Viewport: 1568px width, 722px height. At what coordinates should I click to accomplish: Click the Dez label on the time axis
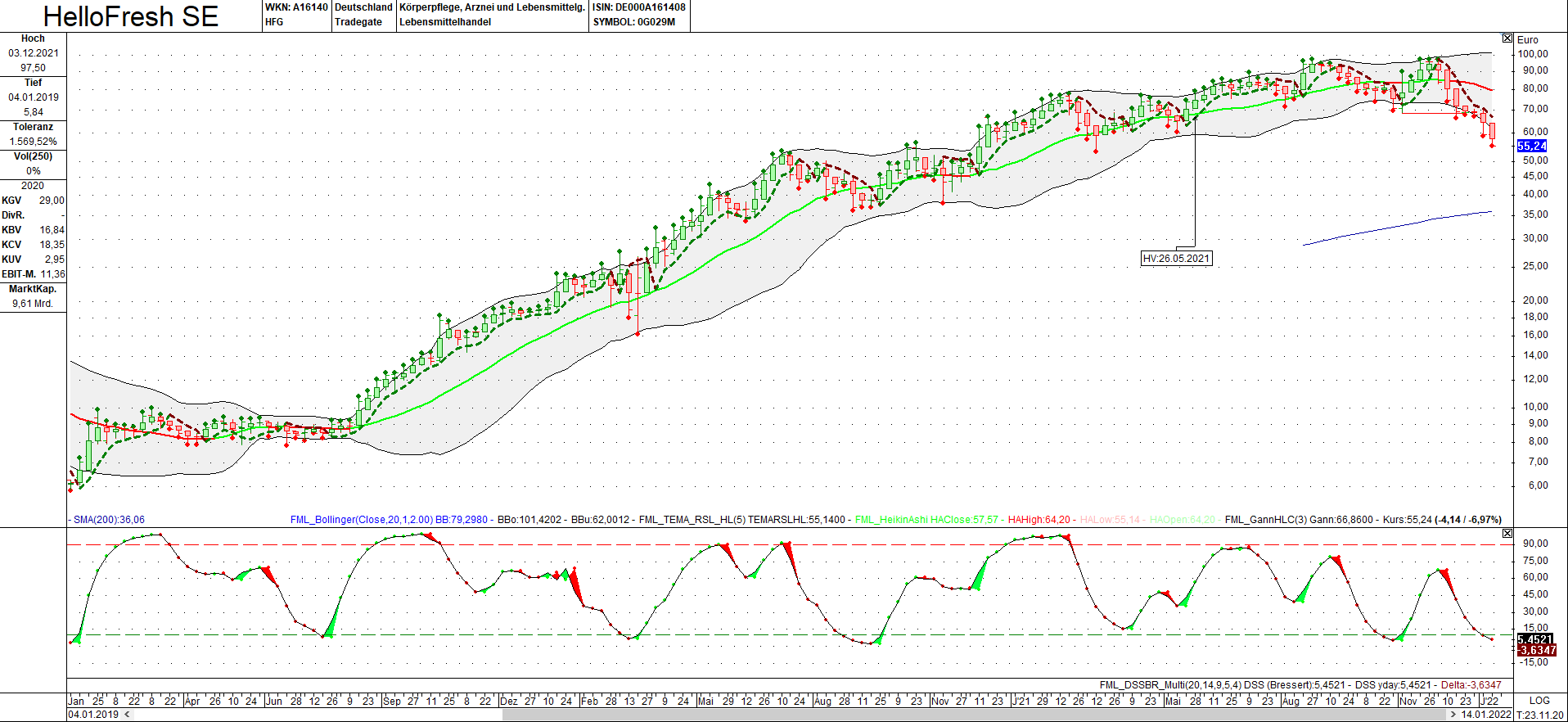[x=509, y=701]
